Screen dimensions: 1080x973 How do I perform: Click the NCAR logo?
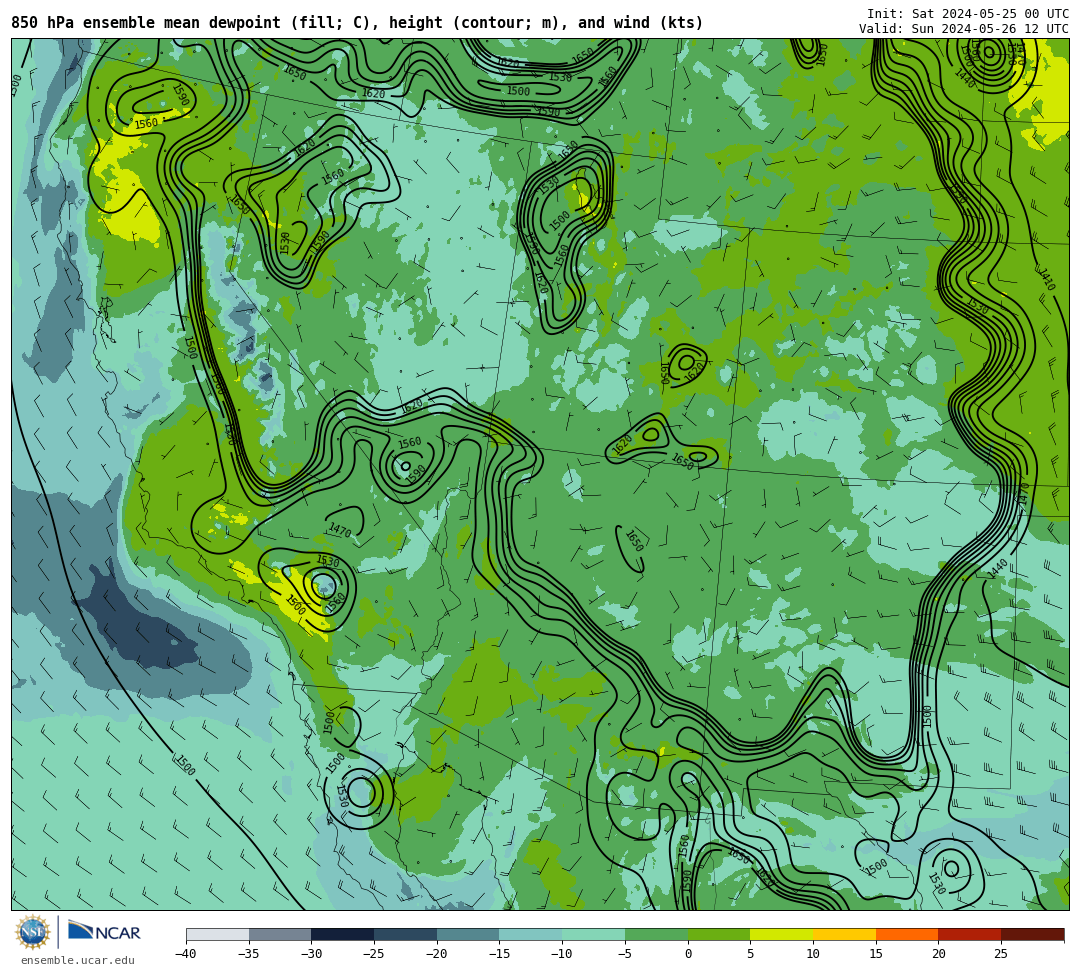click(x=104, y=932)
